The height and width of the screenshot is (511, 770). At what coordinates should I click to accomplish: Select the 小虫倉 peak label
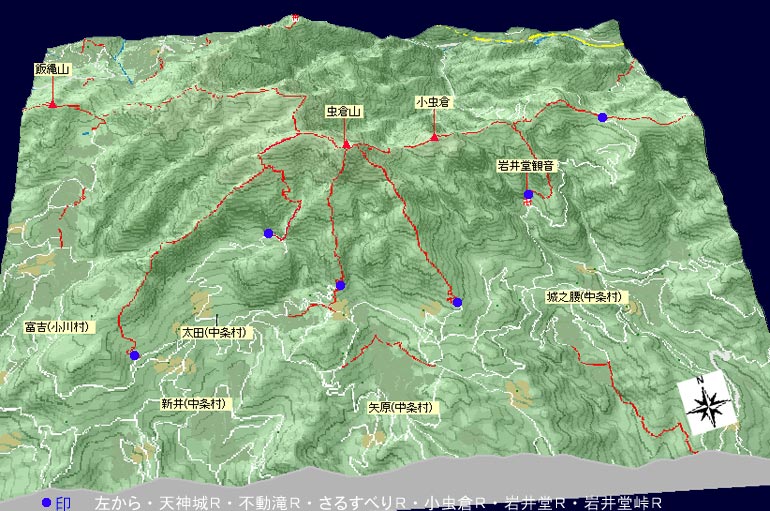434,102
